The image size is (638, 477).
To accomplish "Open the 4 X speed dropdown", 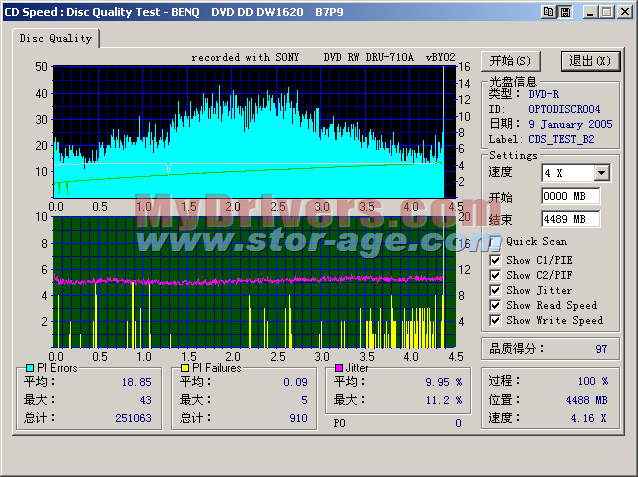I will pyautogui.click(x=601, y=173).
